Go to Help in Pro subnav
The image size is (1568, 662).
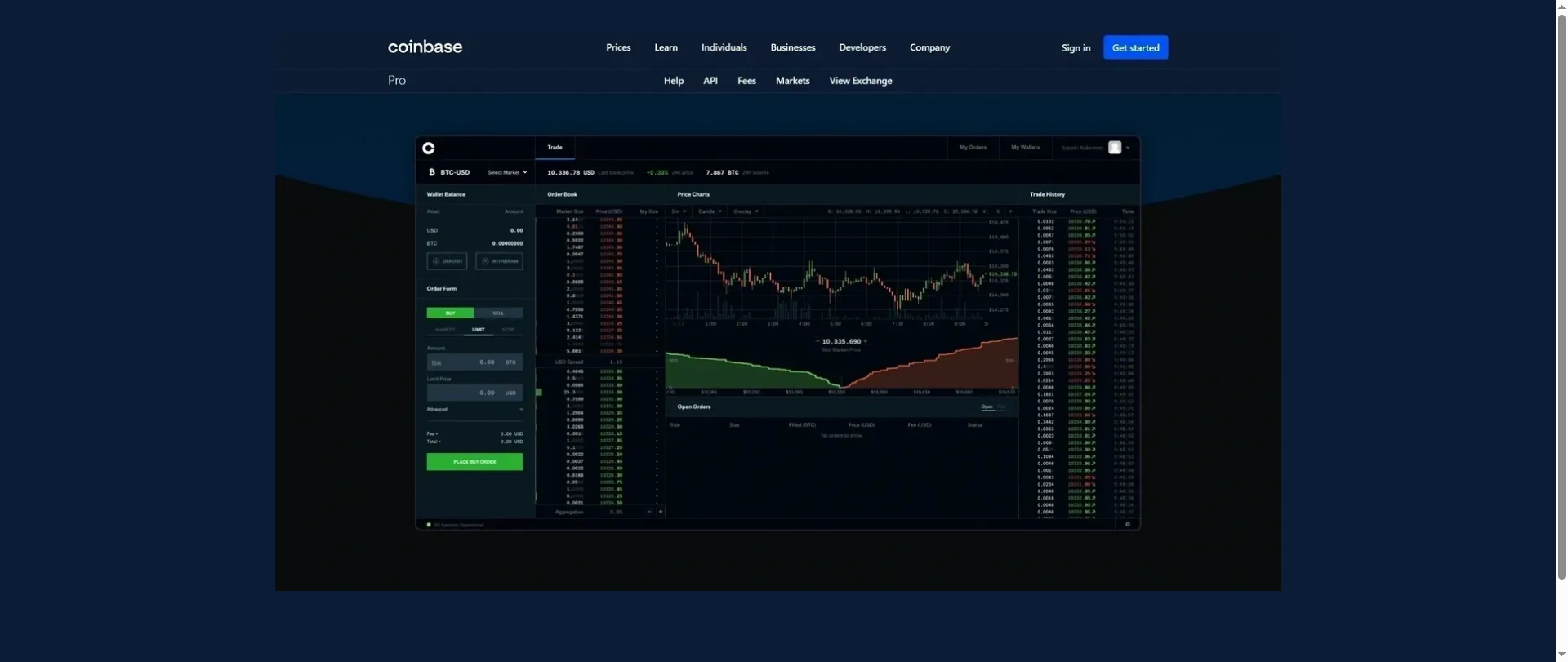[674, 81]
